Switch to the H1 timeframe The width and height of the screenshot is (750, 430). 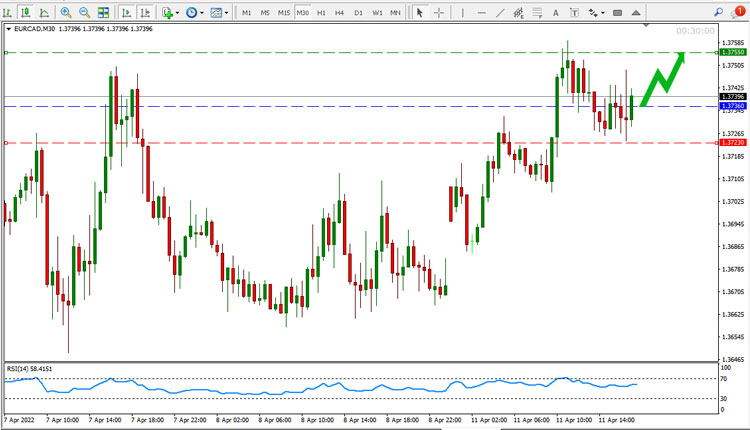click(x=321, y=13)
